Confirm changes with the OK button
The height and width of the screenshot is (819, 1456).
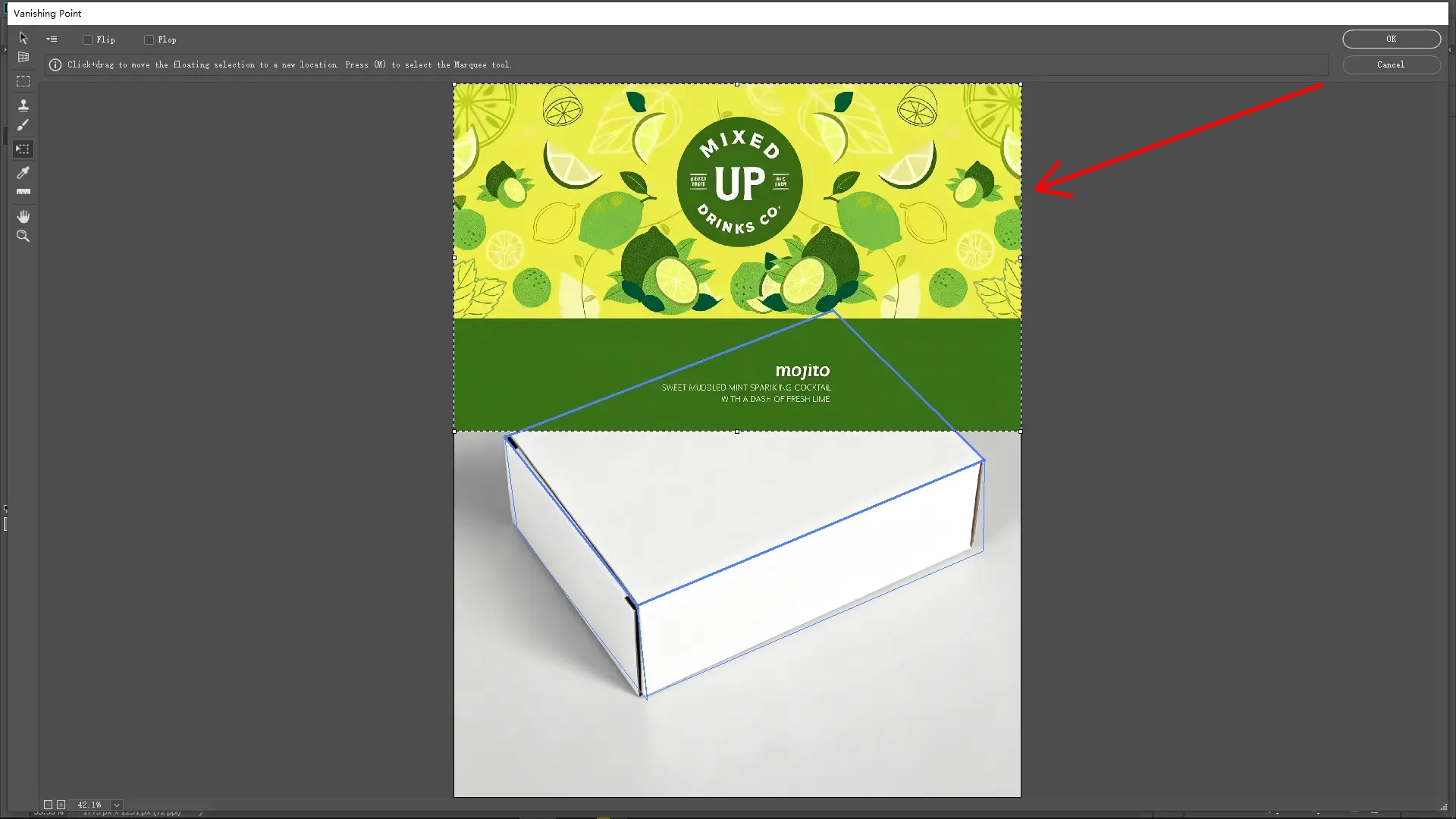pos(1391,39)
